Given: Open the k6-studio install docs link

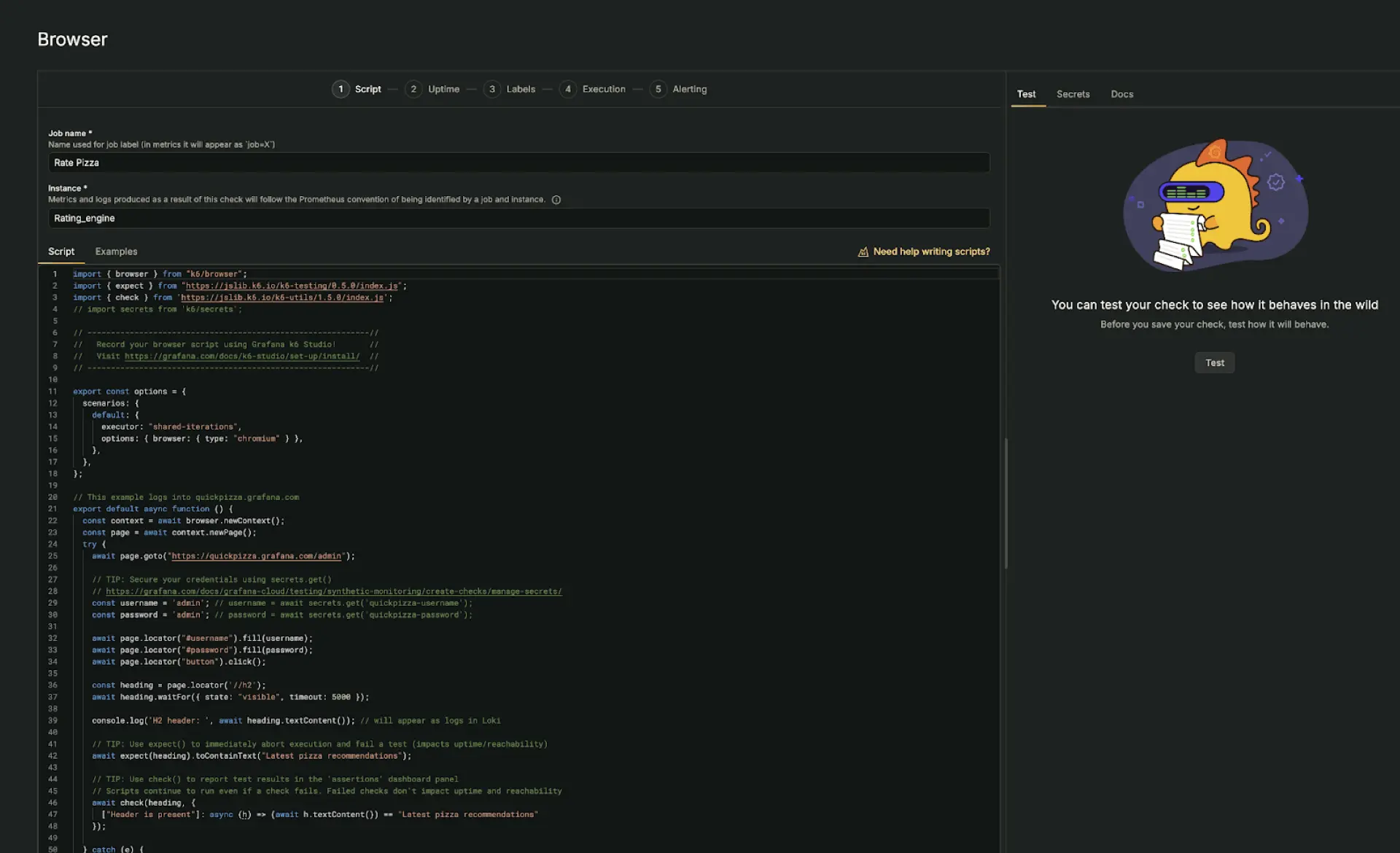Looking at the screenshot, I should pos(242,357).
